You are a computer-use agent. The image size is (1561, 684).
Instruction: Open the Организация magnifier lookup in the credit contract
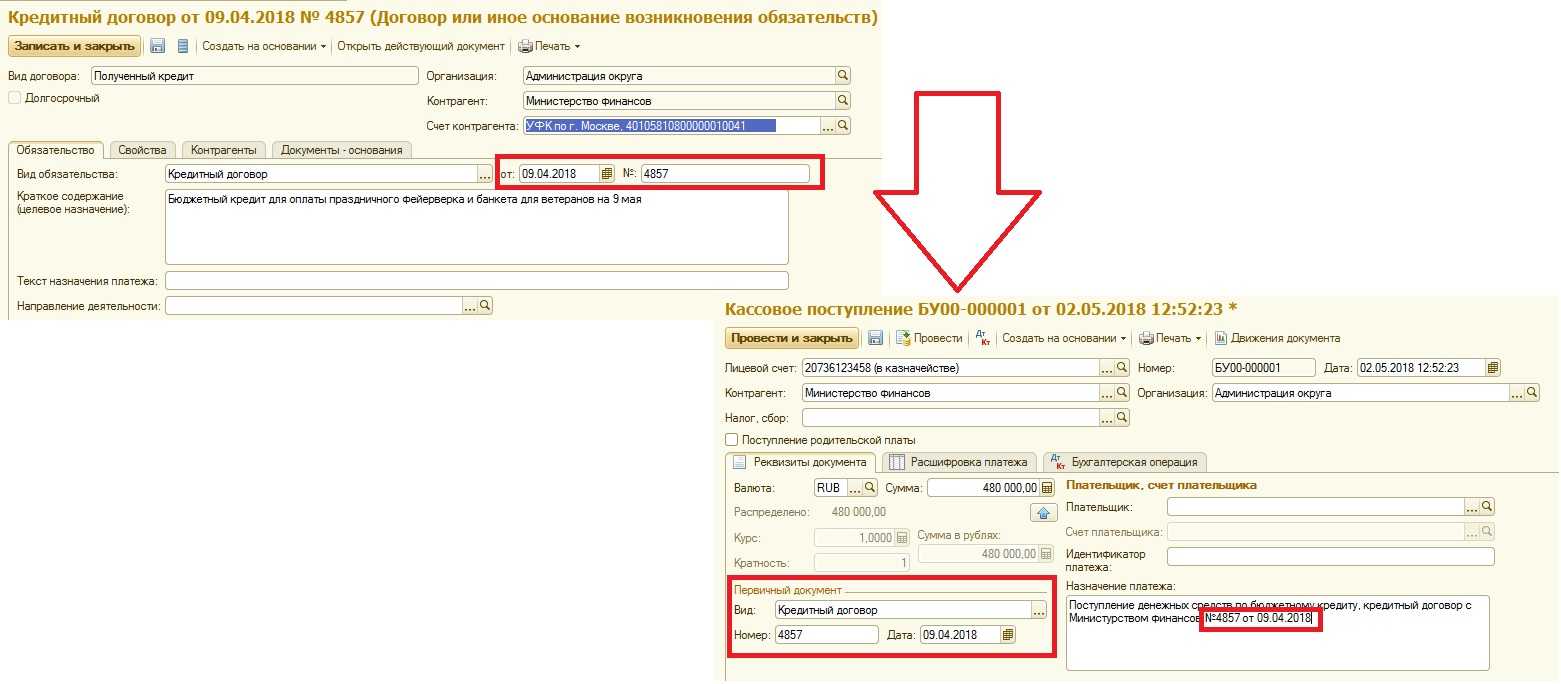[x=842, y=76]
